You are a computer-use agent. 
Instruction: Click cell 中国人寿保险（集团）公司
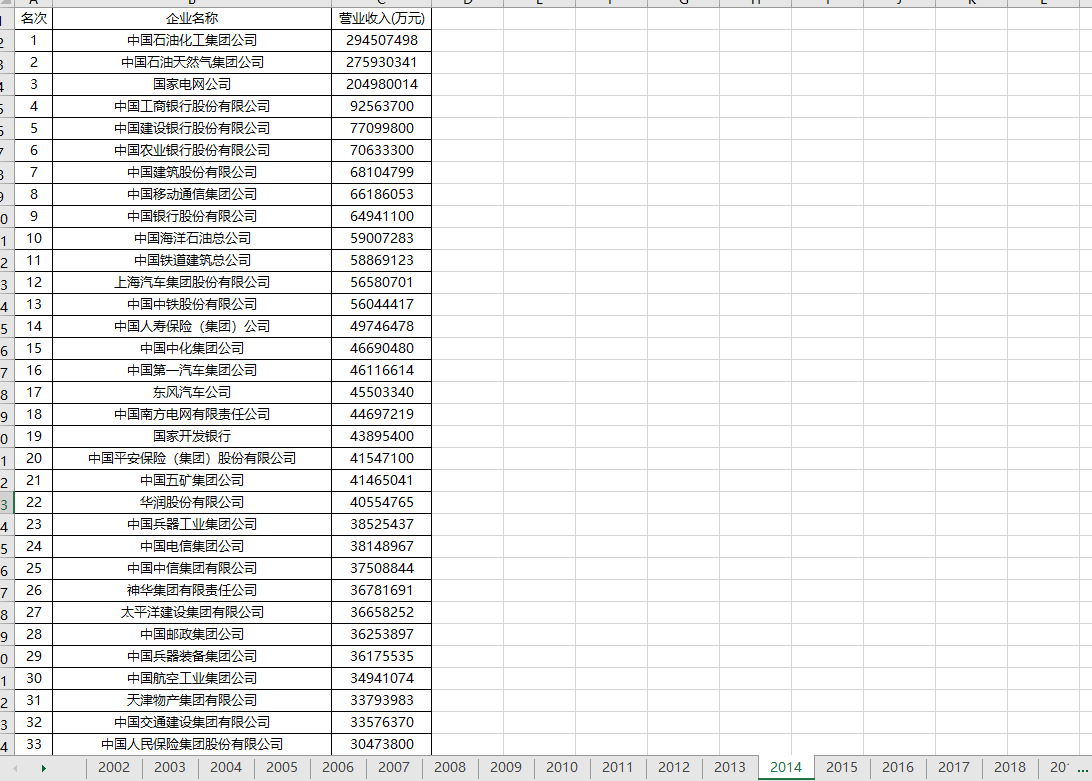192,326
